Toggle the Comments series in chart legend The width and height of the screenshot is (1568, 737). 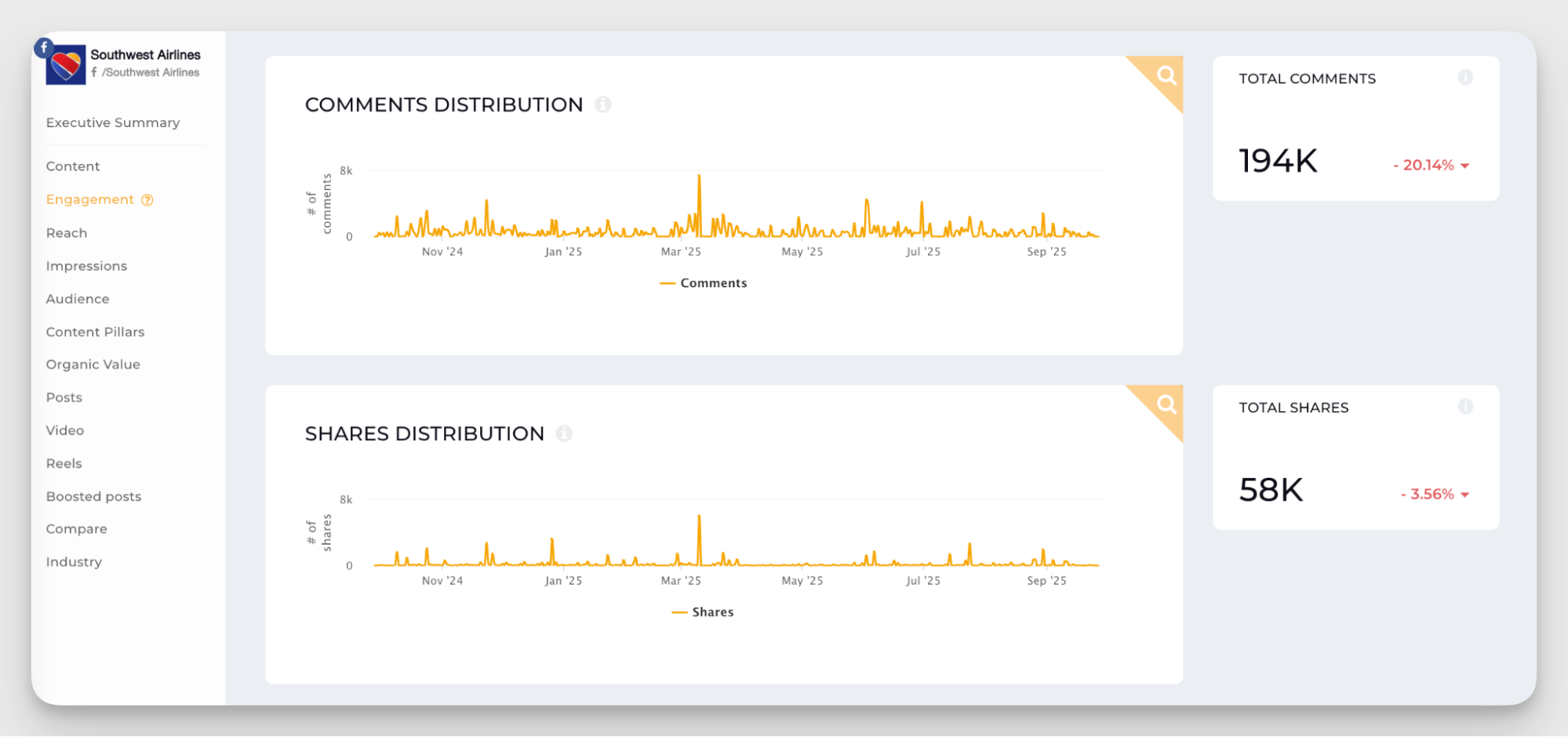tap(704, 283)
